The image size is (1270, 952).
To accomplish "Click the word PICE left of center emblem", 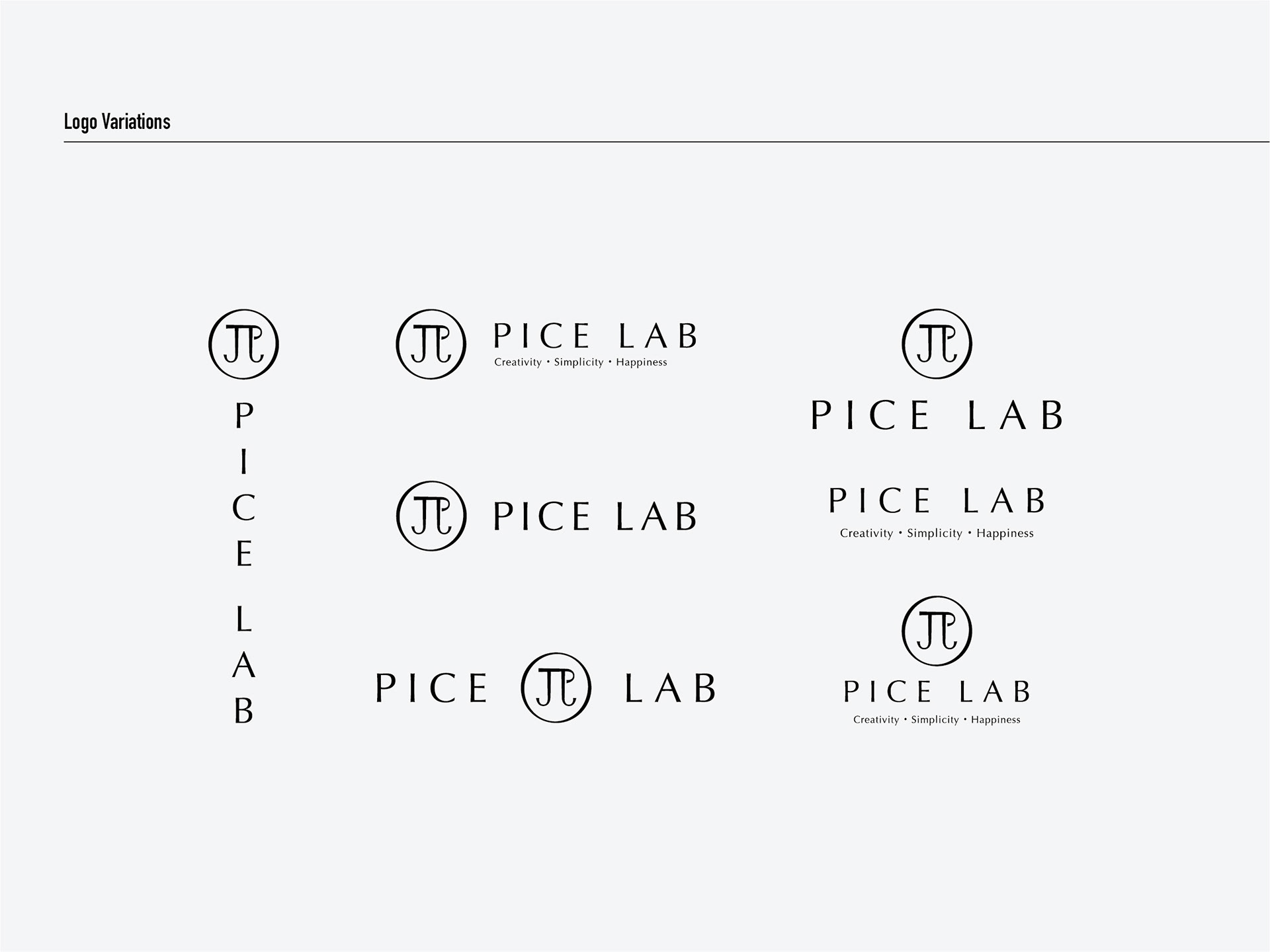I will click(431, 688).
